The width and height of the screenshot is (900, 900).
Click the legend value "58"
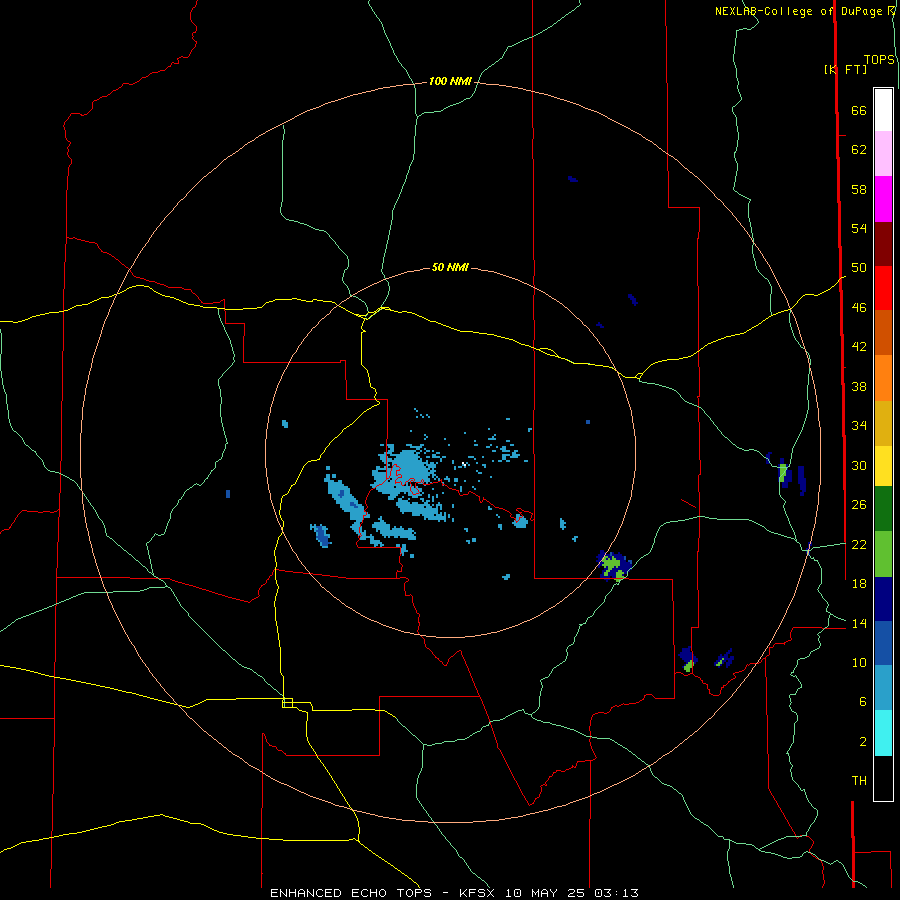click(x=859, y=189)
